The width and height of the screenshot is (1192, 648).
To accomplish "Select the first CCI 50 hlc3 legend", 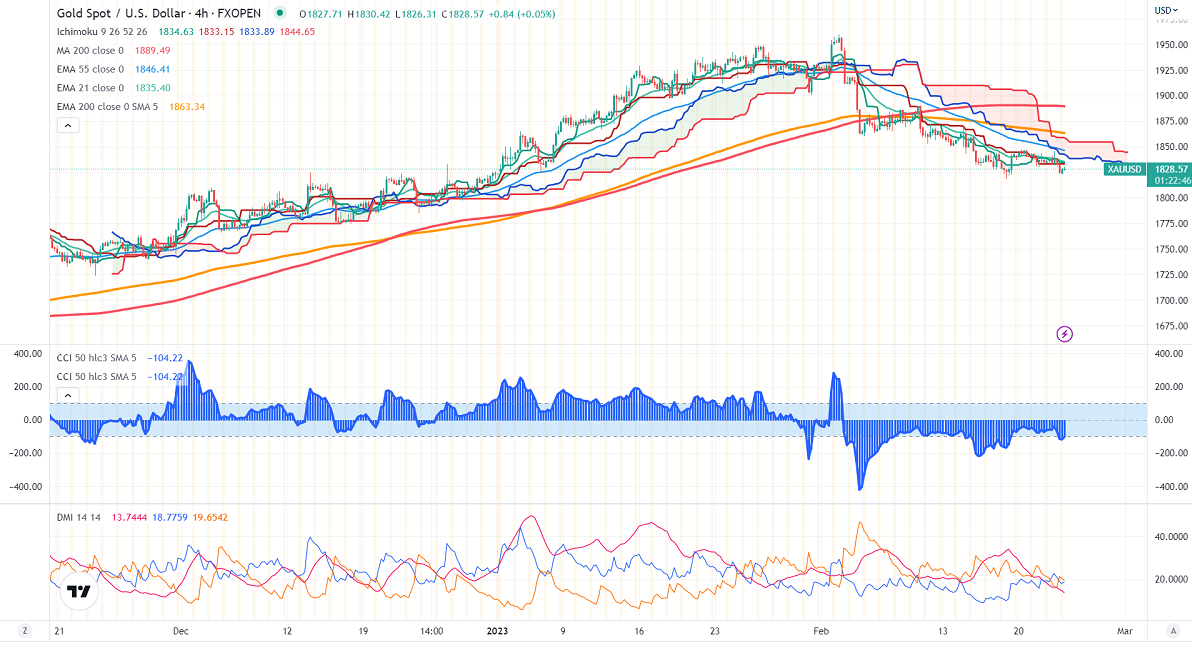I will coord(99,357).
